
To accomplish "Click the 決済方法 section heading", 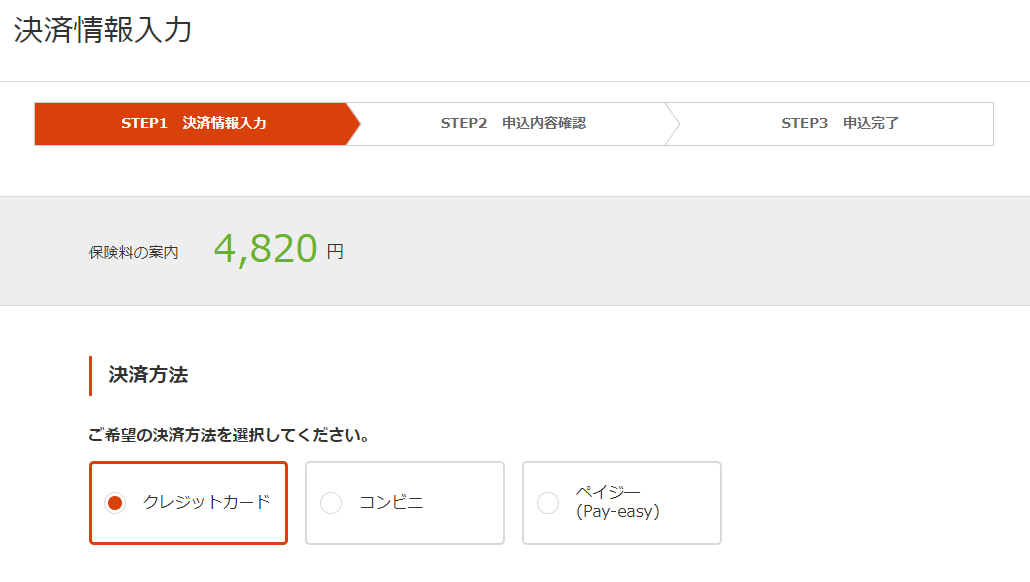I will point(148,375).
